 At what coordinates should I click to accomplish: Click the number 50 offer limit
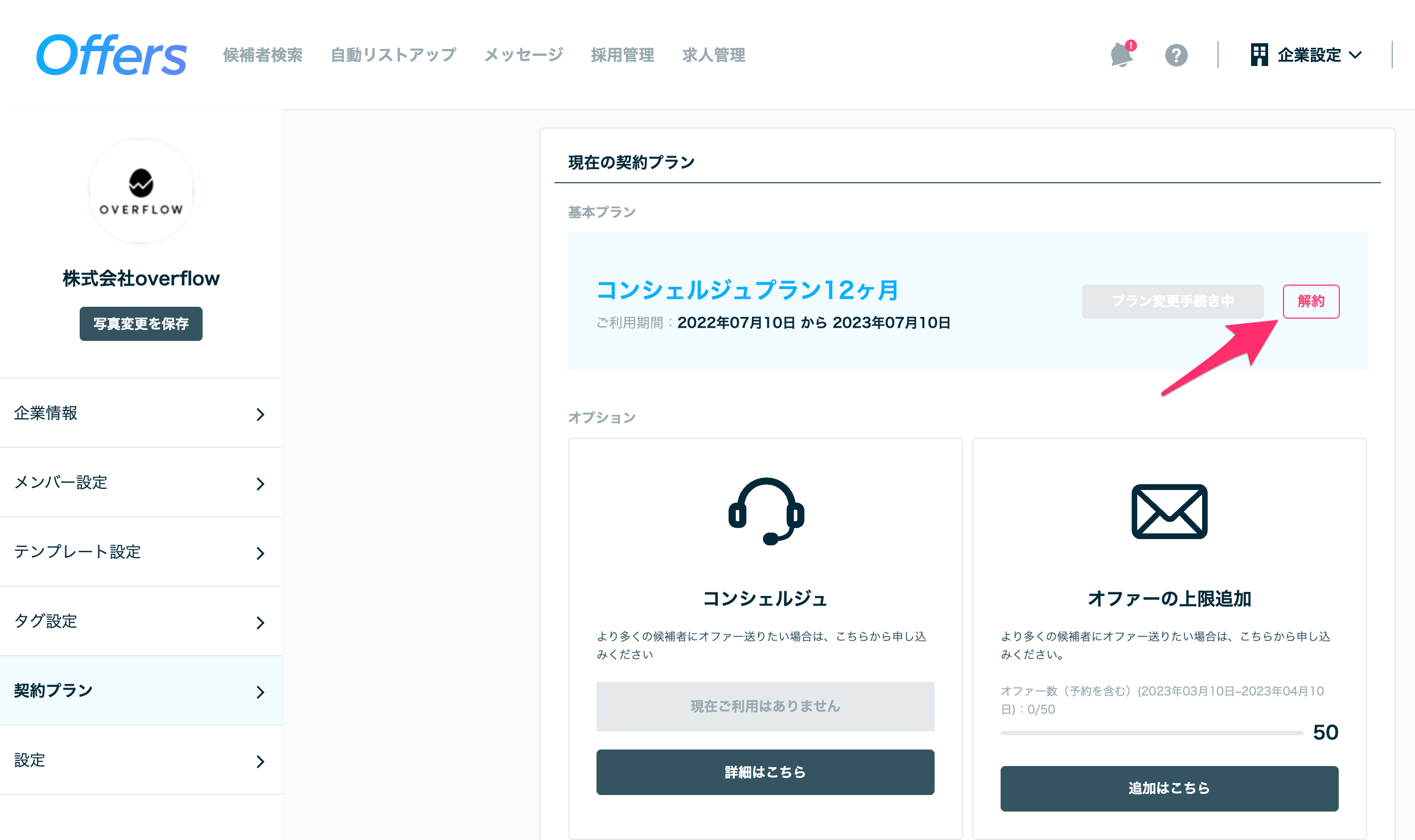(1325, 732)
